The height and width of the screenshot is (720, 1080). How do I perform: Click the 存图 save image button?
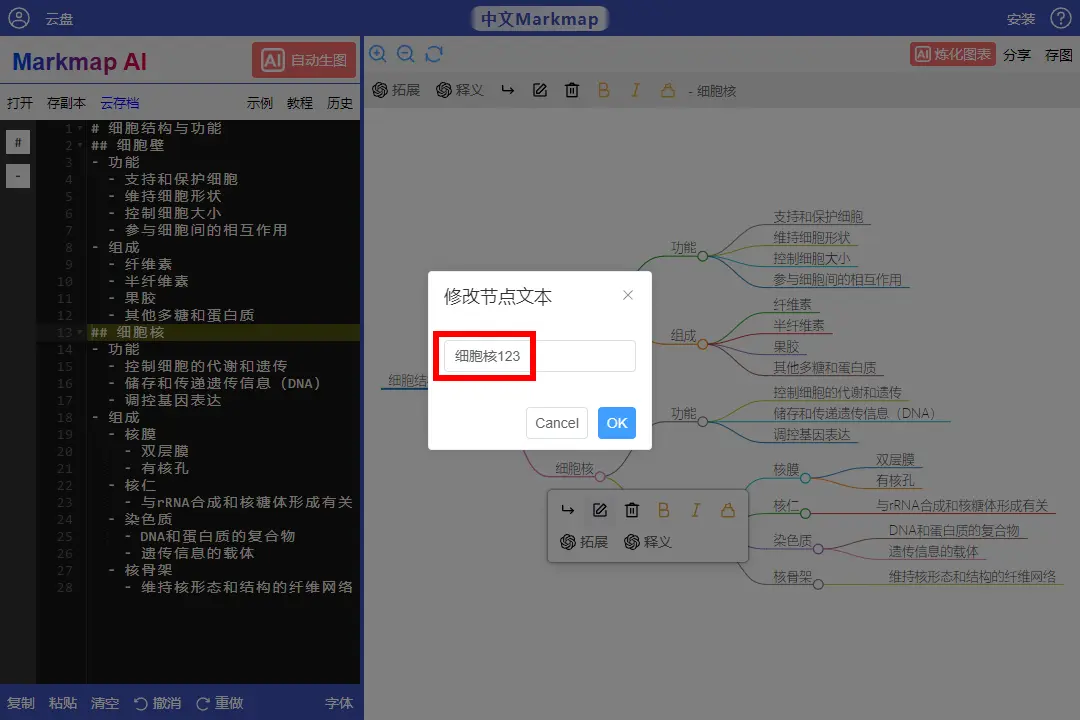[1059, 55]
